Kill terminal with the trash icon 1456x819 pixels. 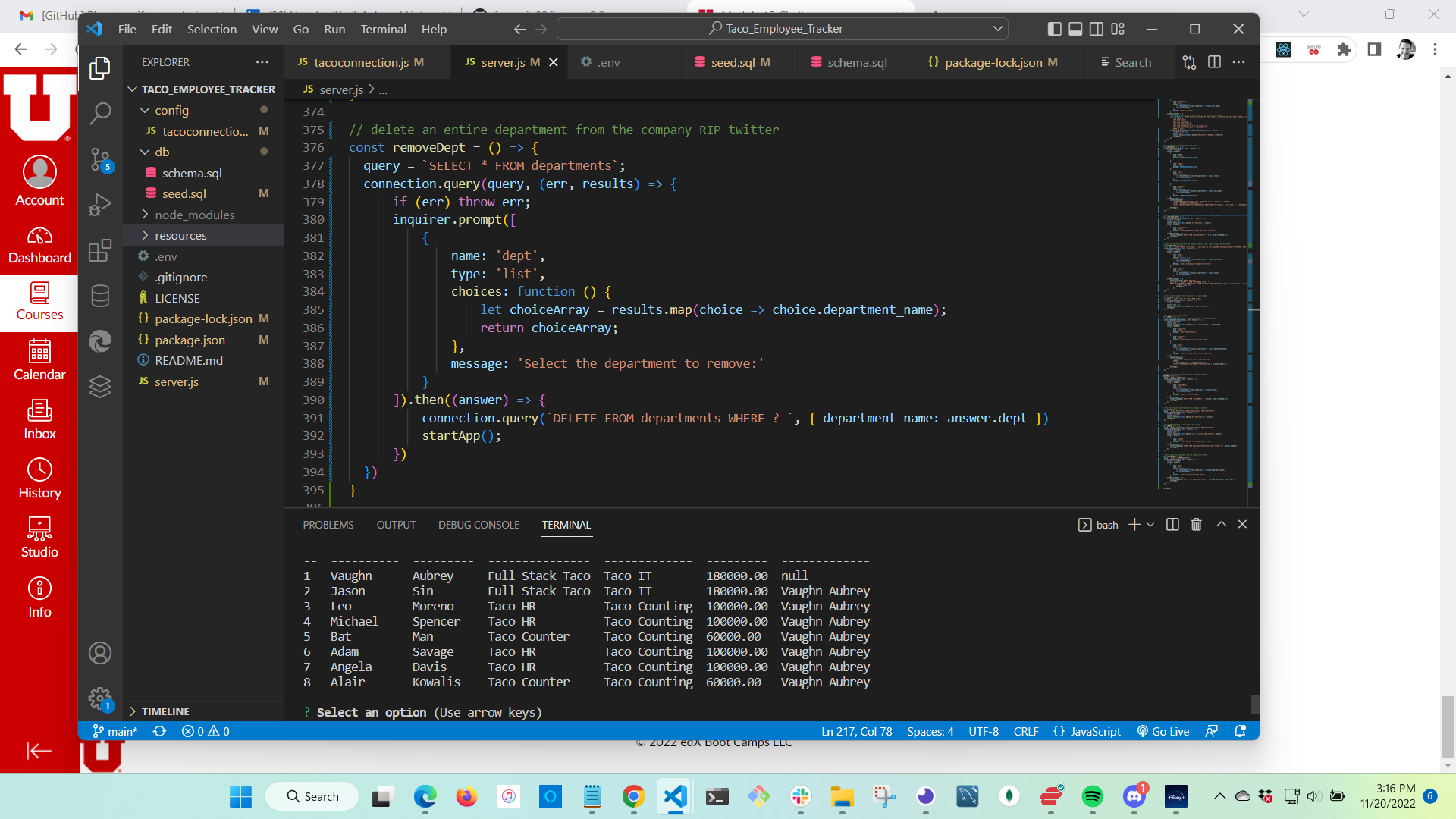tap(1197, 525)
